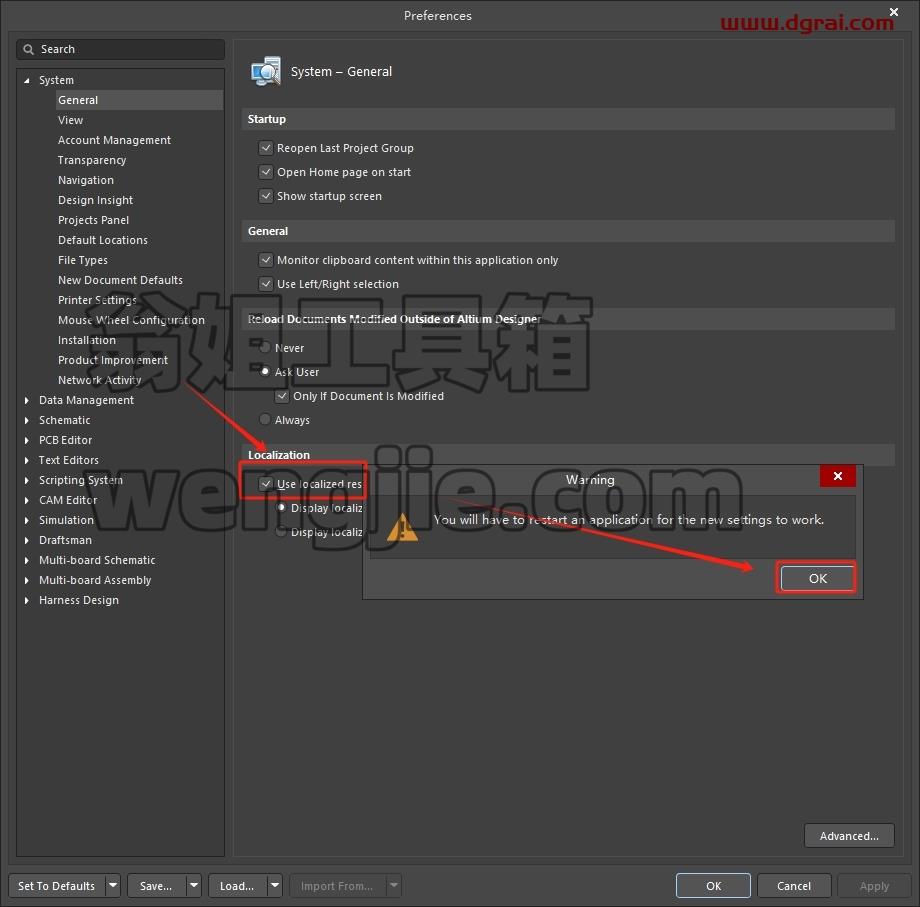Image resolution: width=920 pixels, height=907 pixels.
Task: Open the Save dropdown arrow
Action: pos(194,885)
